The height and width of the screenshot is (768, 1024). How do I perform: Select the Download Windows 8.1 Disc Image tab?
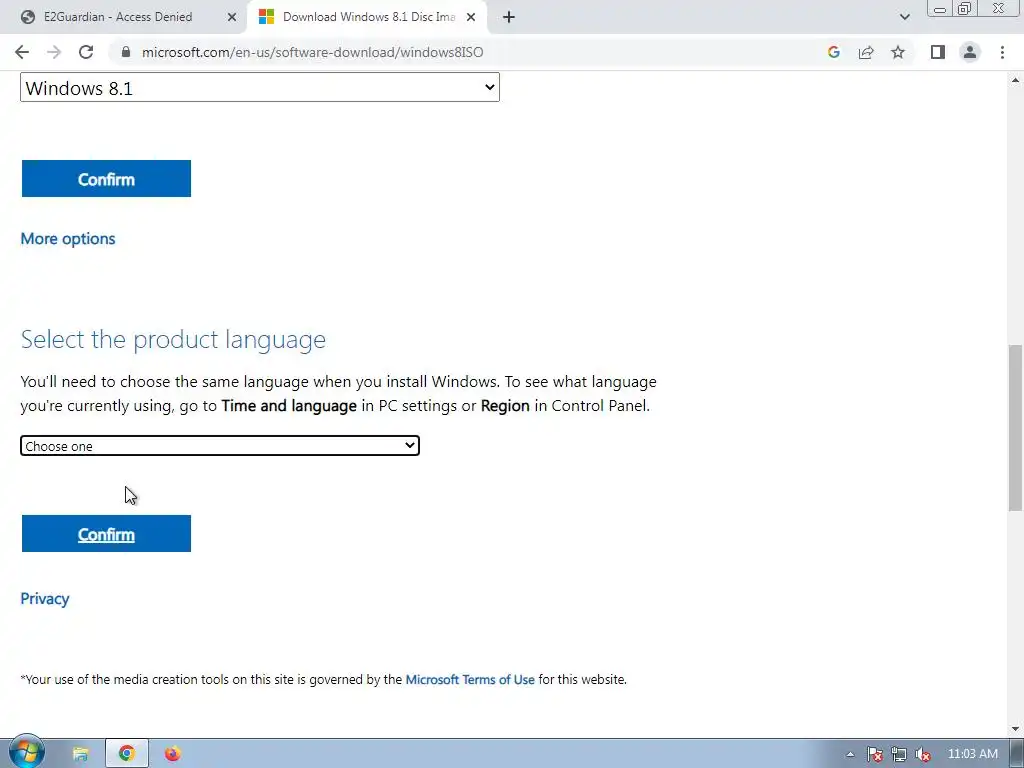[x=368, y=17]
